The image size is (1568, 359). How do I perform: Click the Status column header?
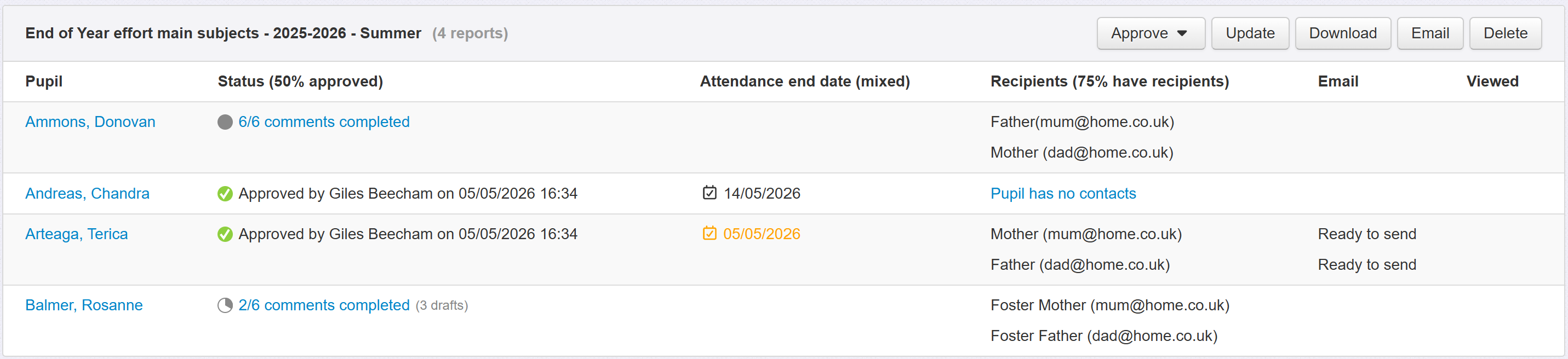(300, 82)
